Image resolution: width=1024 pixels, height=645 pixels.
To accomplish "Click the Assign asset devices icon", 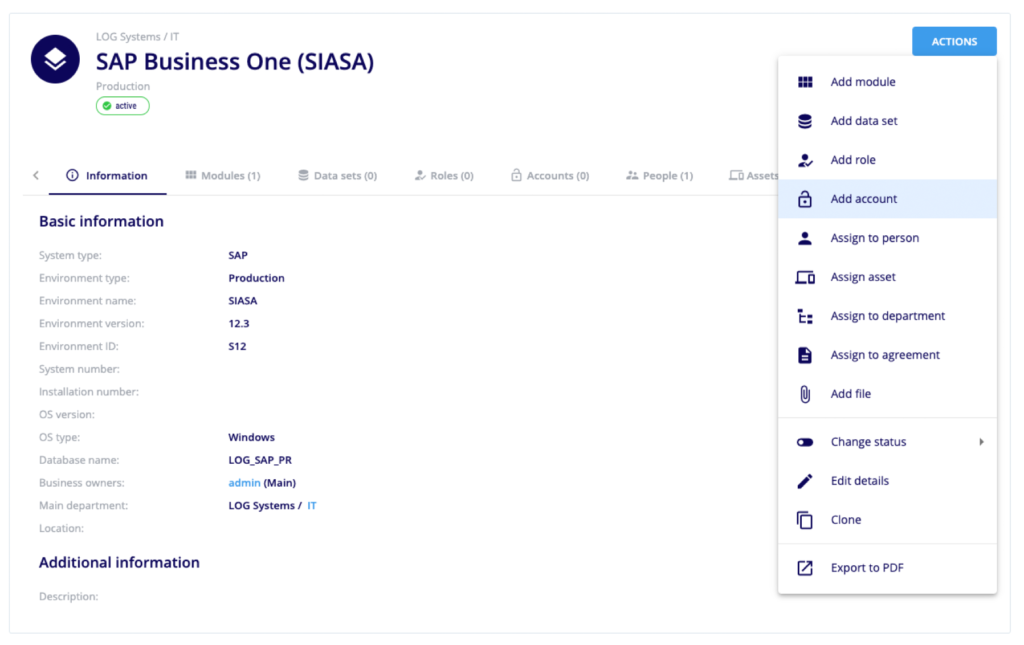I will tap(805, 277).
